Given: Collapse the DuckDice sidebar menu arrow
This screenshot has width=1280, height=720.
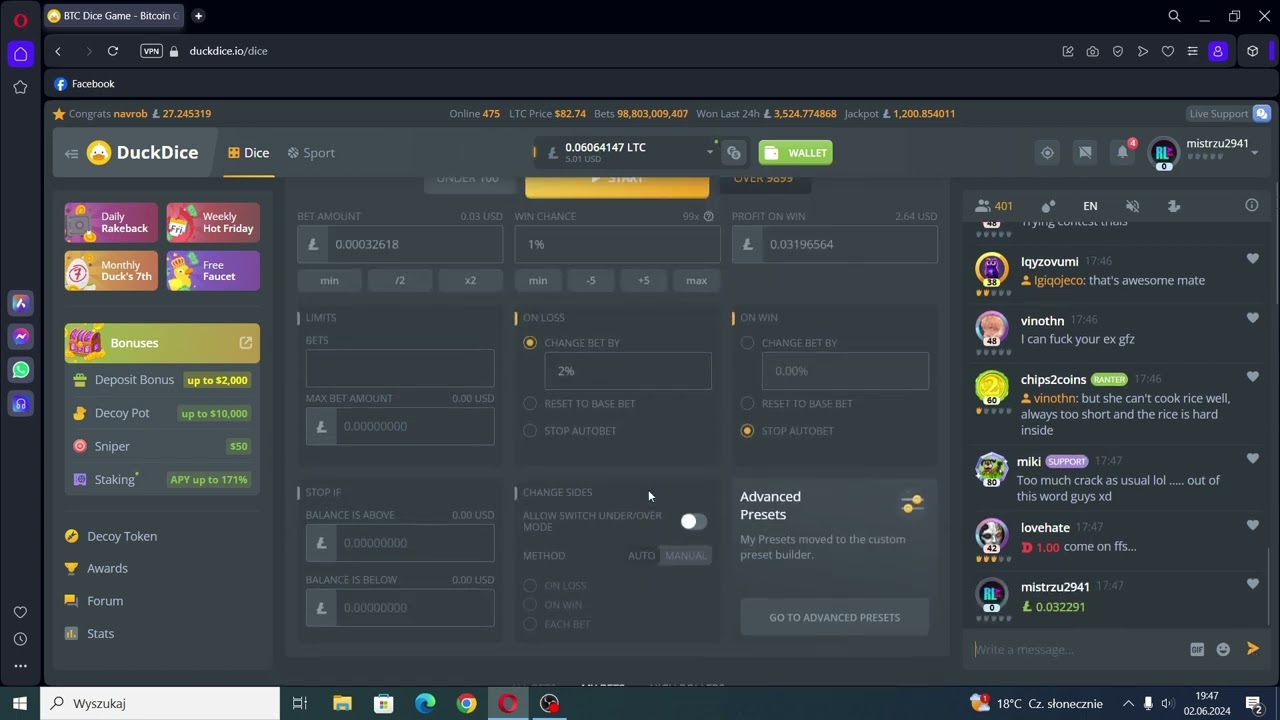Looking at the screenshot, I should (x=71, y=153).
